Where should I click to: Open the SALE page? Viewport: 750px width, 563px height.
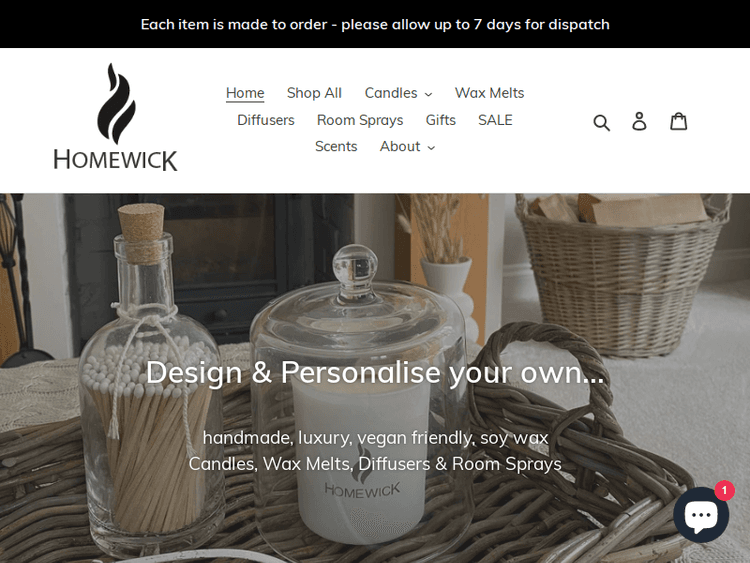click(x=495, y=120)
